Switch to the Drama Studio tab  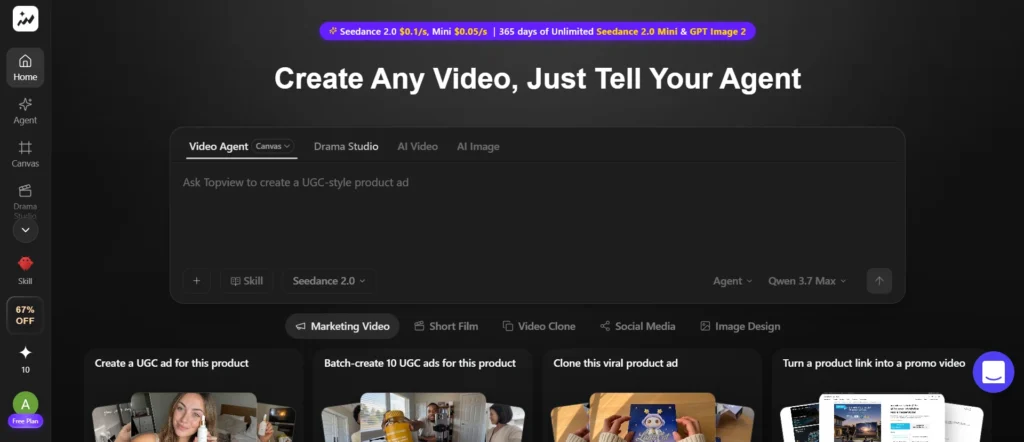pos(346,146)
